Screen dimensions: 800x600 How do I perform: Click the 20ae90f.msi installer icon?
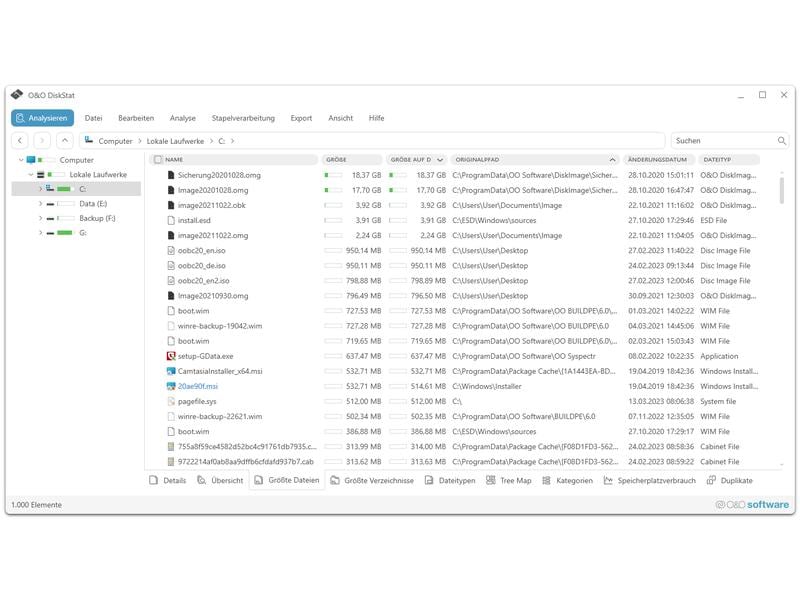pos(171,386)
